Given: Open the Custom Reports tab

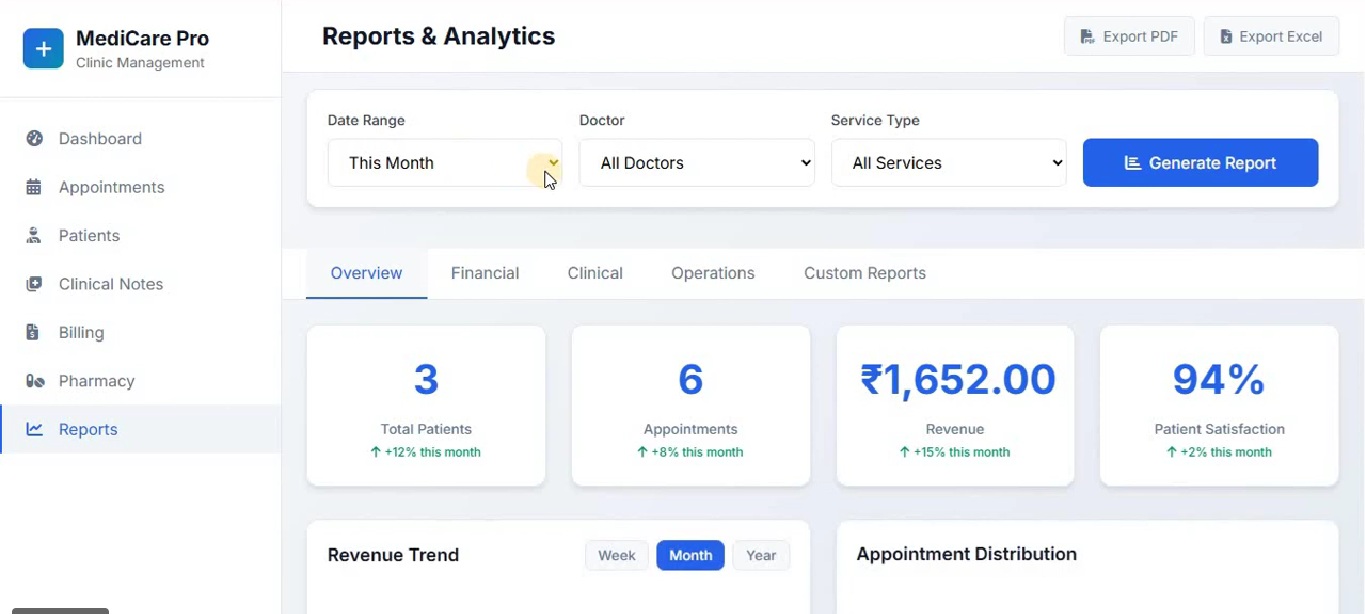Looking at the screenshot, I should point(864,273).
